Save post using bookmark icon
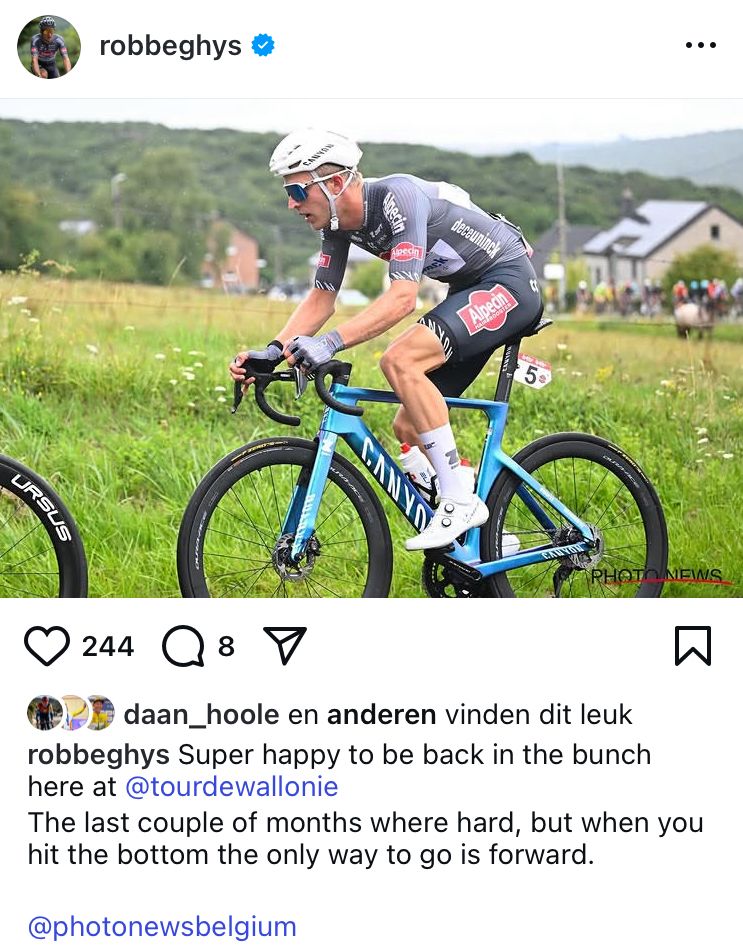Image resolution: width=743 pixels, height=945 pixels. [693, 646]
